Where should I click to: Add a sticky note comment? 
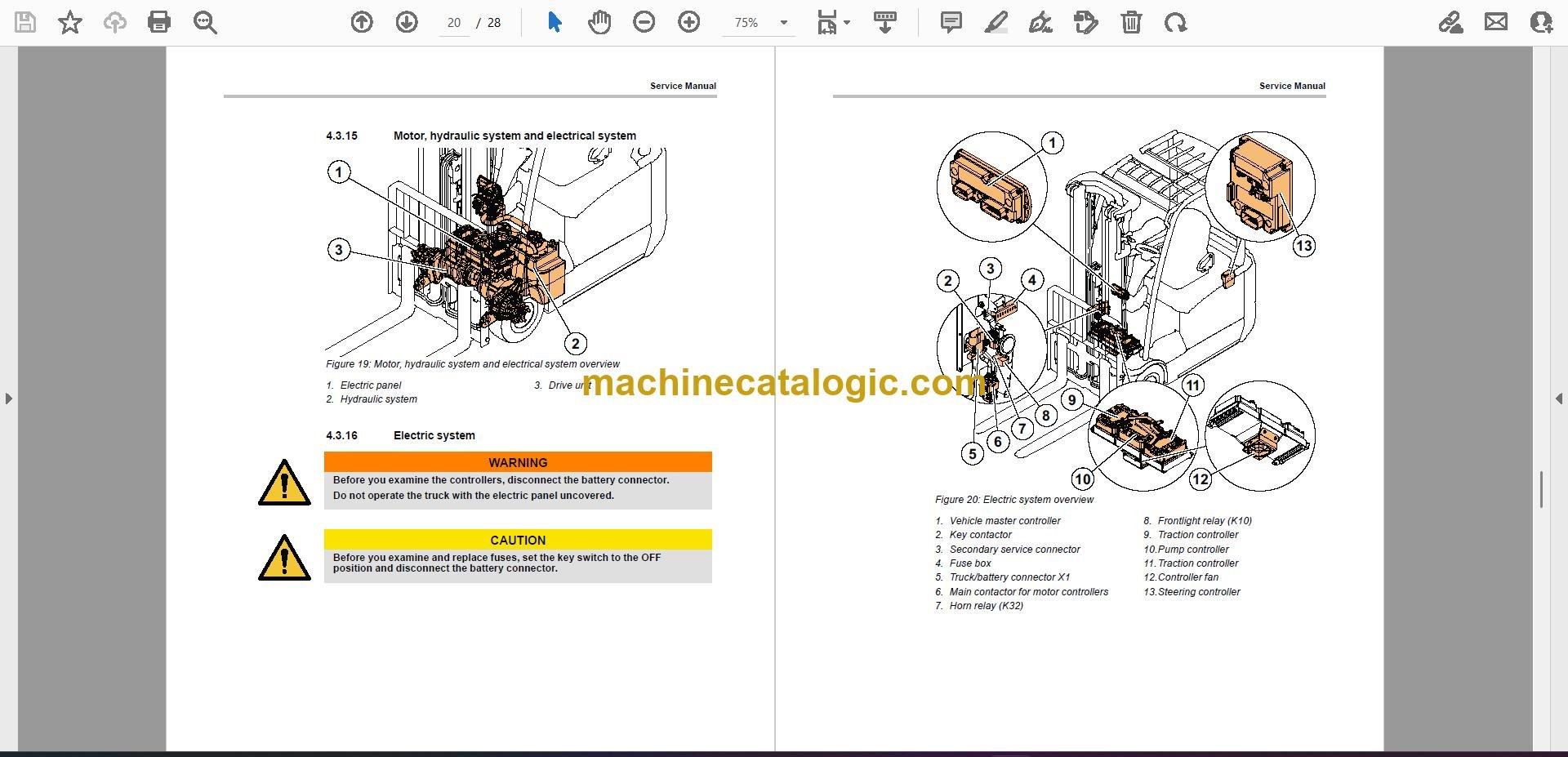[x=951, y=22]
